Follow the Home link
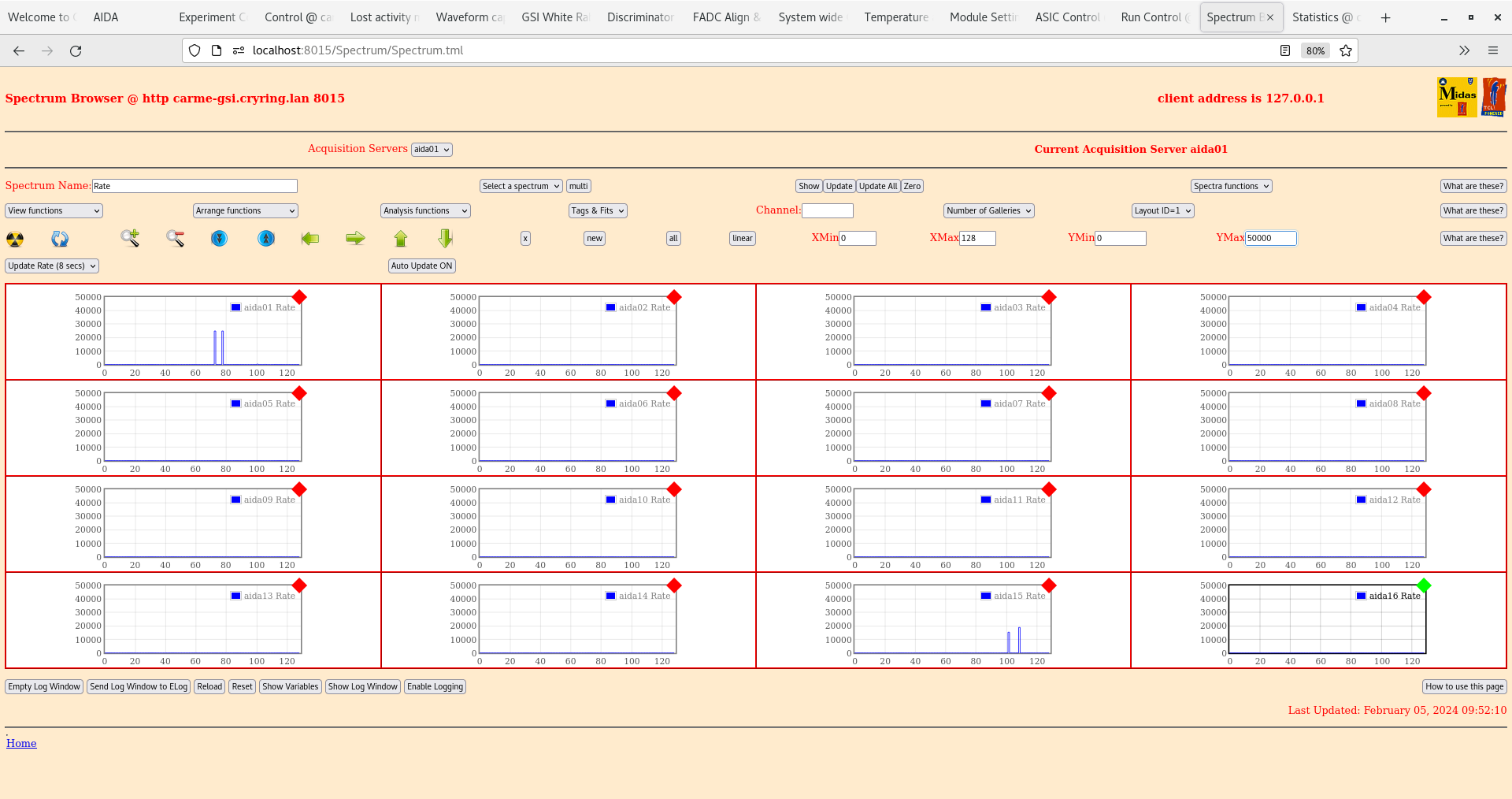1512x799 pixels. (21, 743)
